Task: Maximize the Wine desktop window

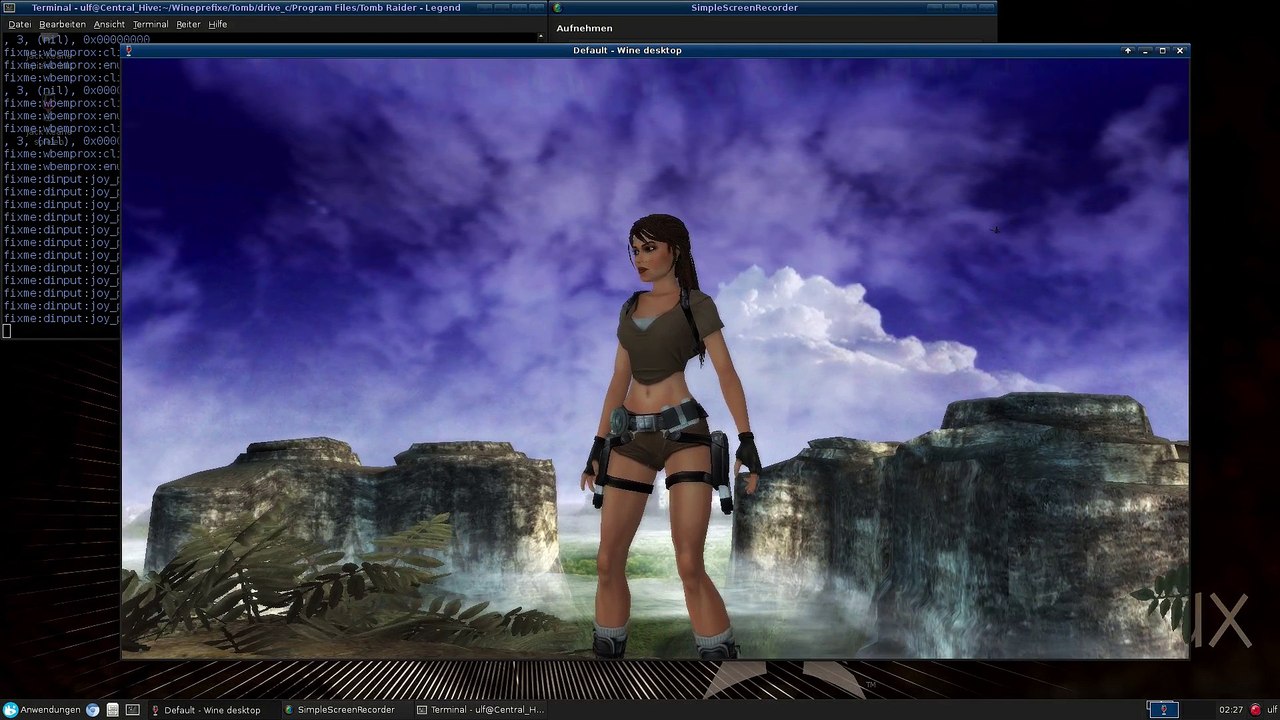Action: [1162, 50]
